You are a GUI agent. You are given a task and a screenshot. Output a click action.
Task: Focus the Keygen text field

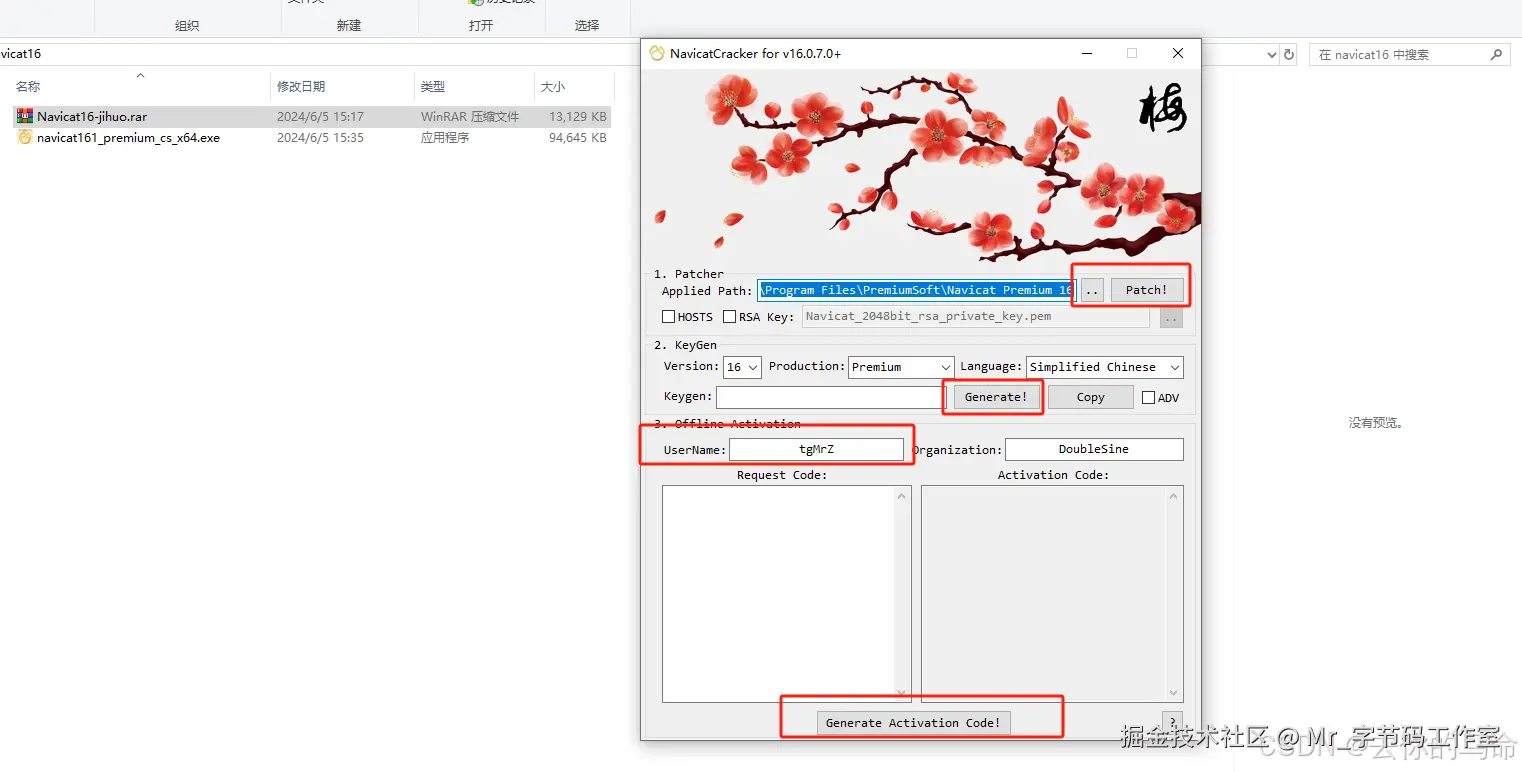(830, 397)
